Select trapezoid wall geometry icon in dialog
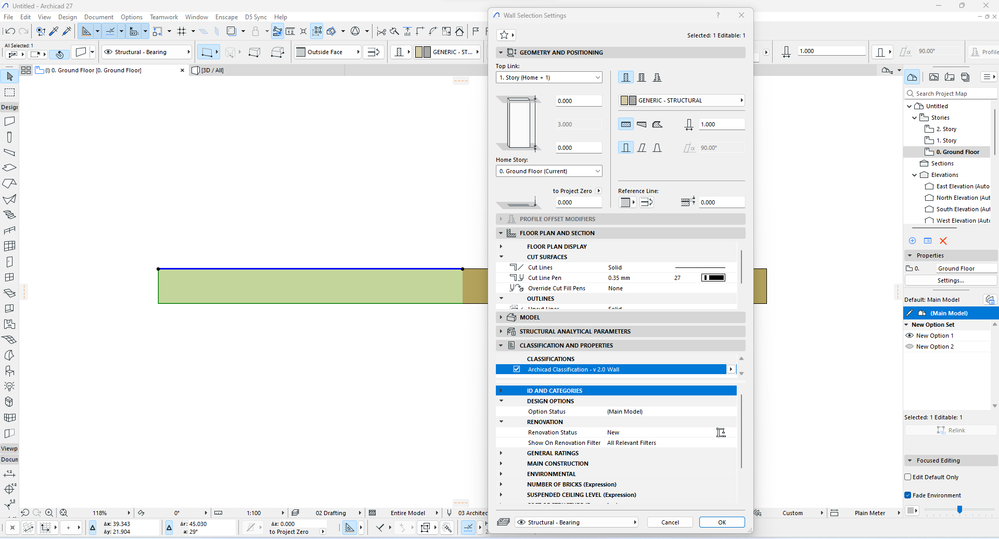The width and height of the screenshot is (999, 539). [642, 124]
